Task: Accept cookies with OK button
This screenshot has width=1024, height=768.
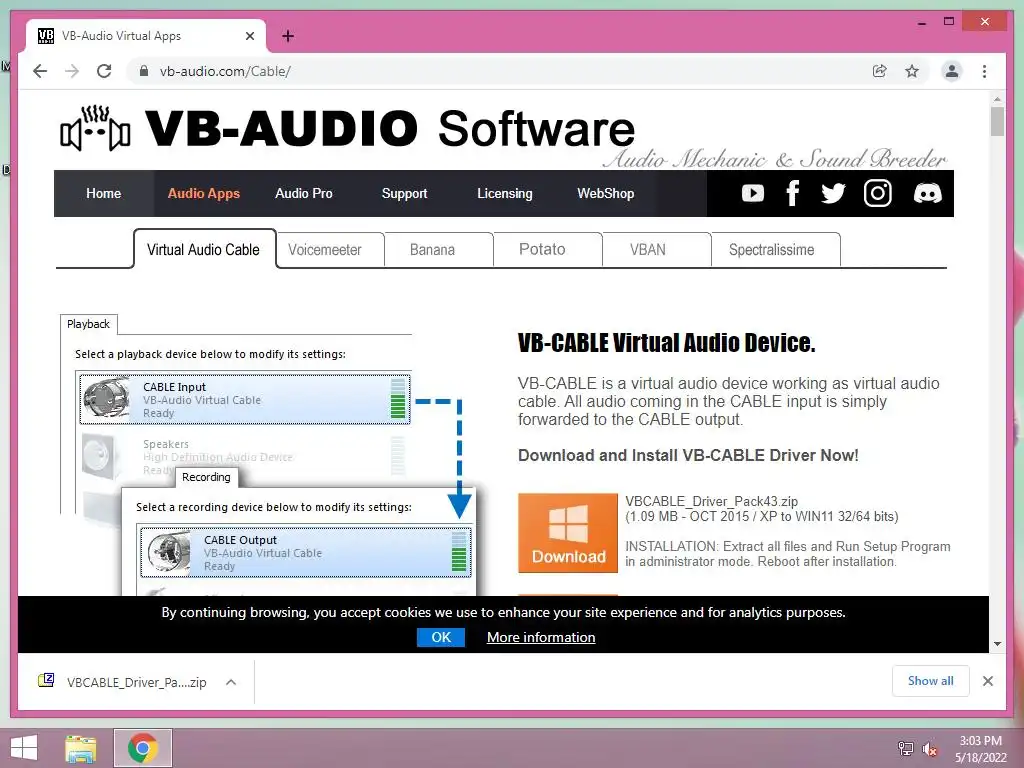Action: tap(441, 637)
